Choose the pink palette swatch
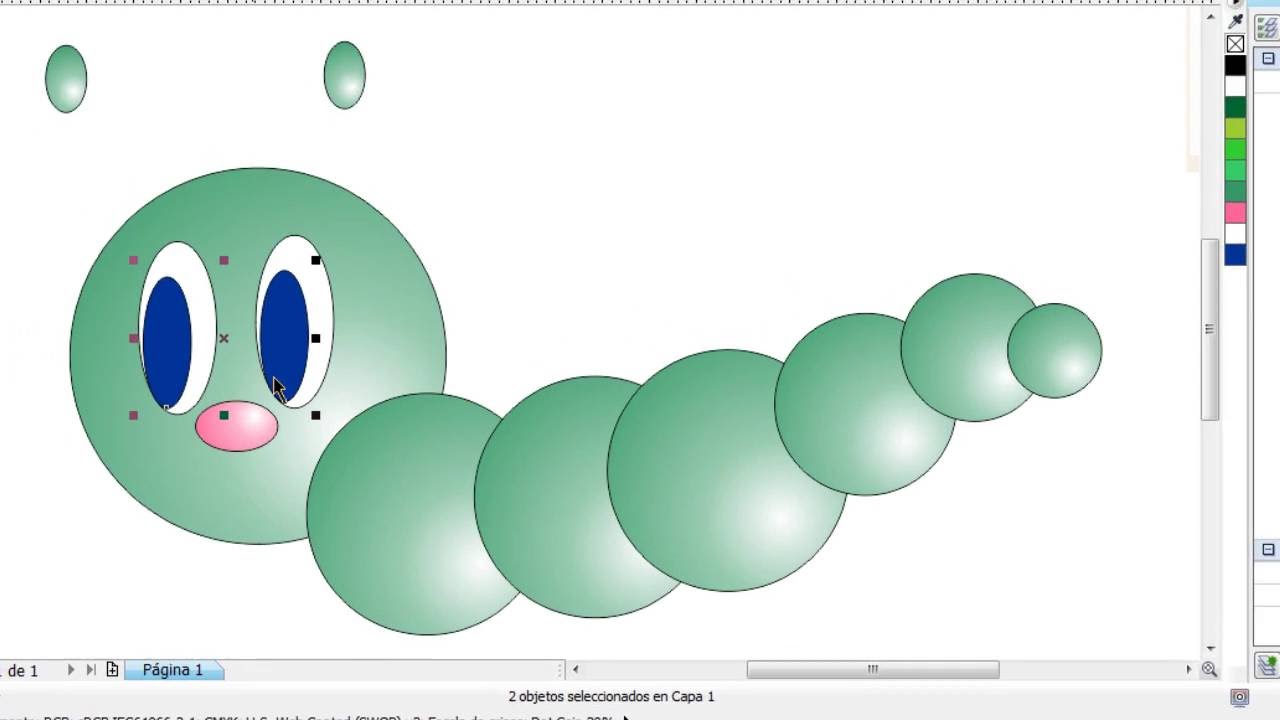The width and height of the screenshot is (1280, 720). (x=1236, y=212)
